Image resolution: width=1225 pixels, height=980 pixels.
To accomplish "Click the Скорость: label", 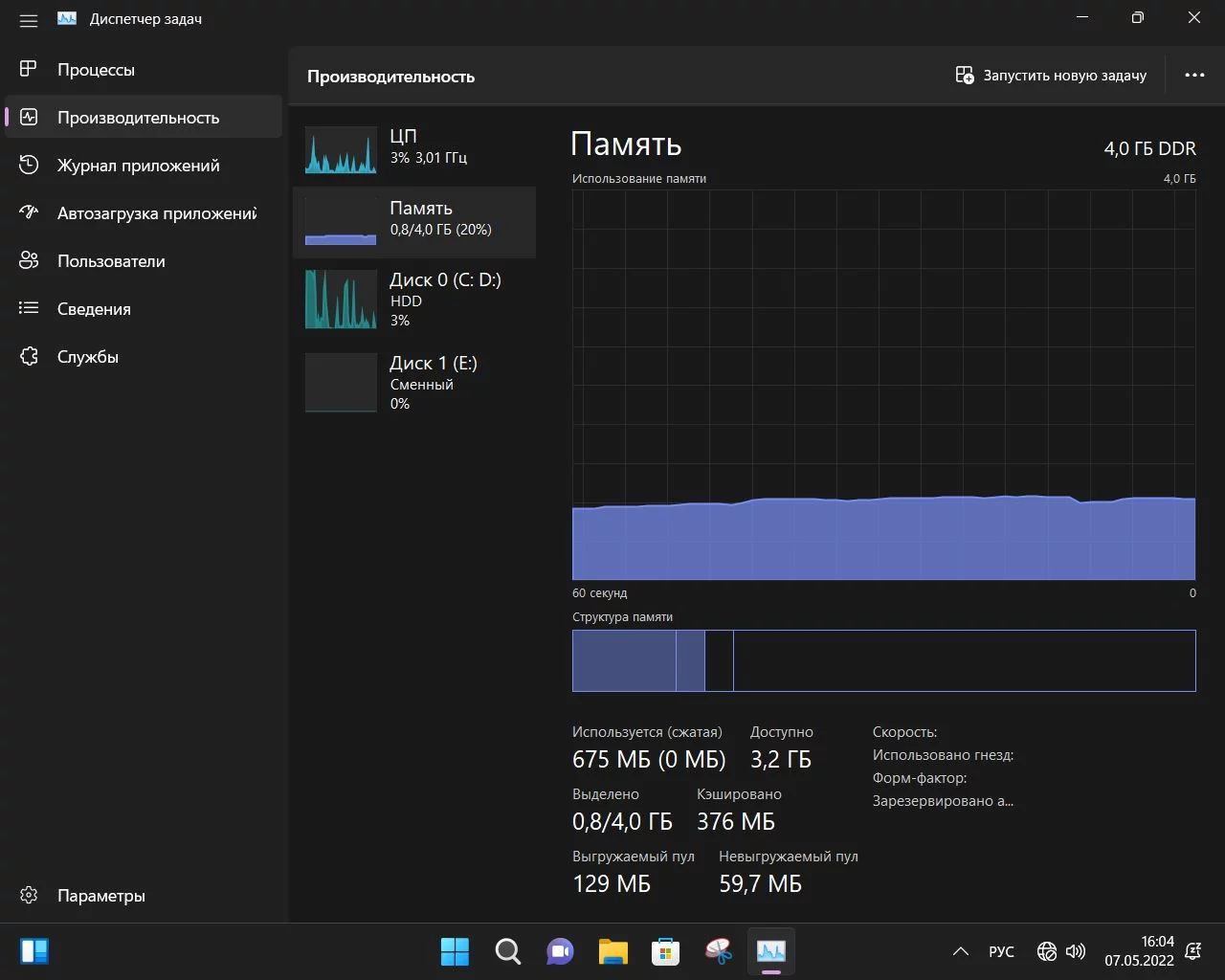I will coord(904,732).
